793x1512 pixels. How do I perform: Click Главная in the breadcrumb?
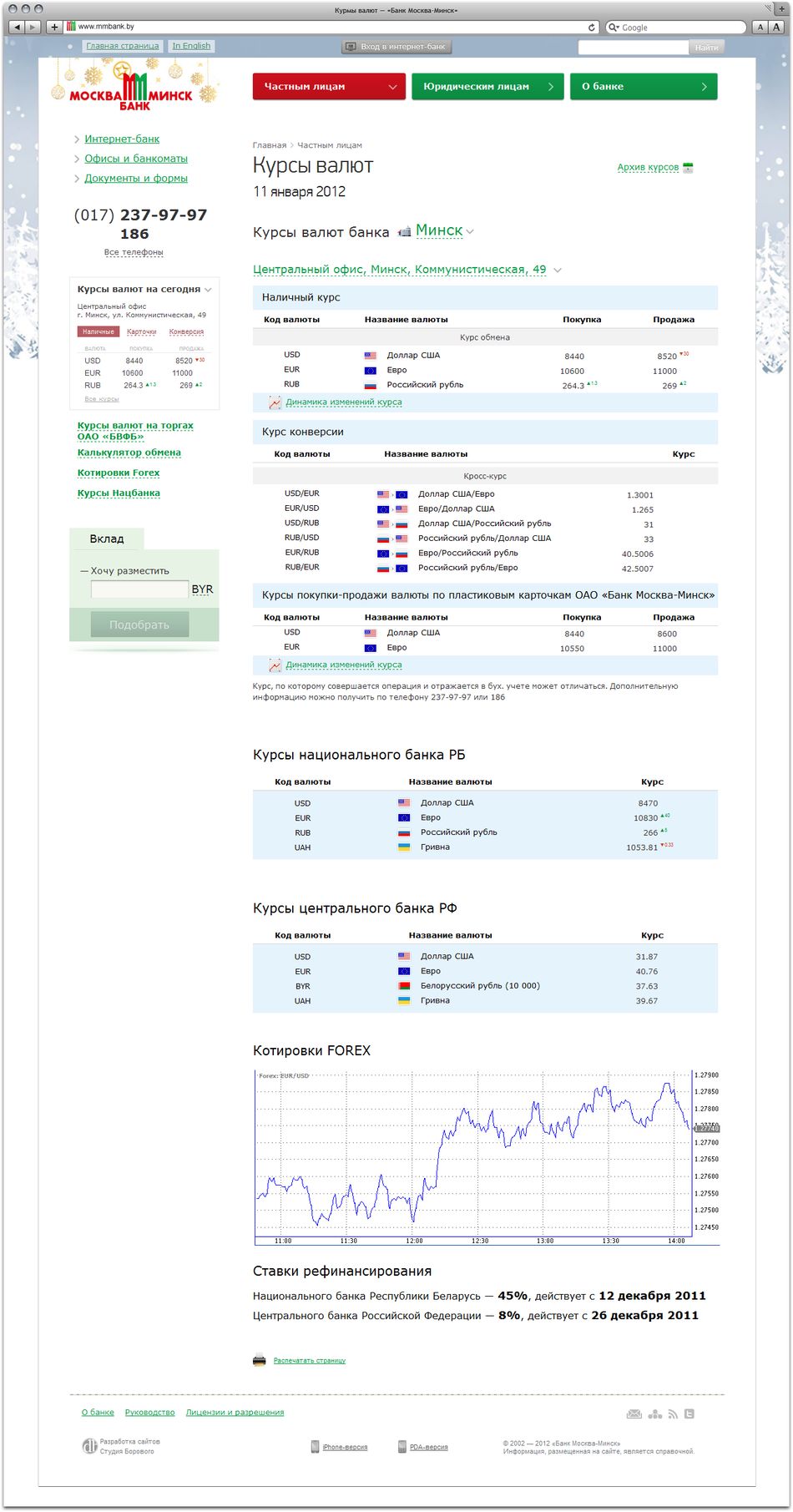[x=270, y=145]
